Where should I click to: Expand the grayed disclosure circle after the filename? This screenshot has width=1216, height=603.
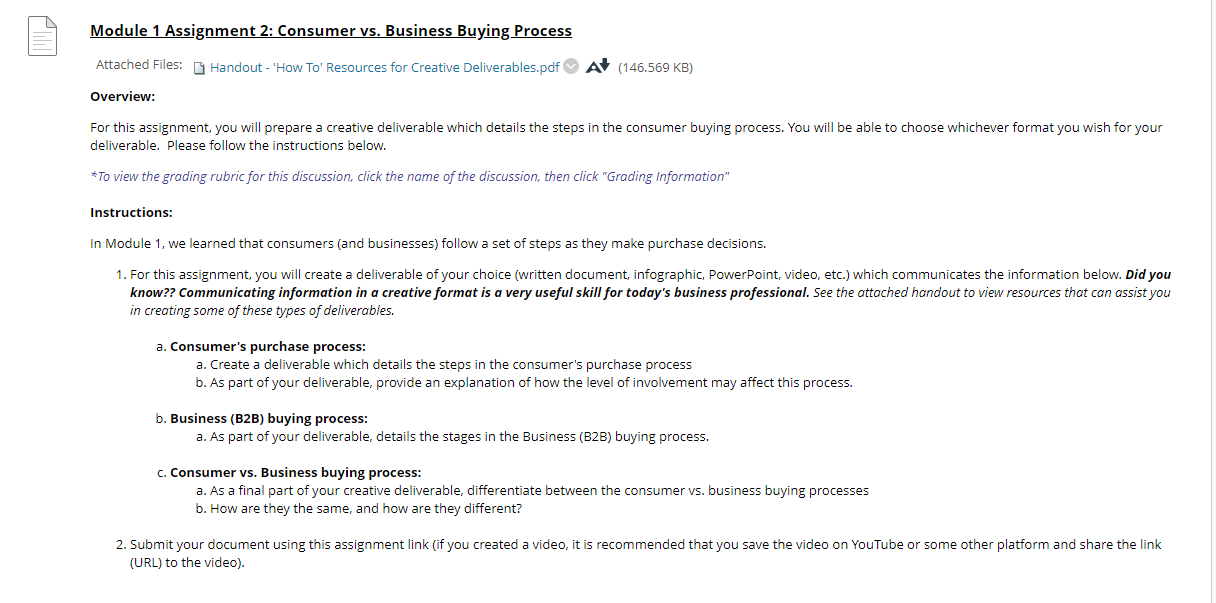pyautogui.click(x=570, y=66)
